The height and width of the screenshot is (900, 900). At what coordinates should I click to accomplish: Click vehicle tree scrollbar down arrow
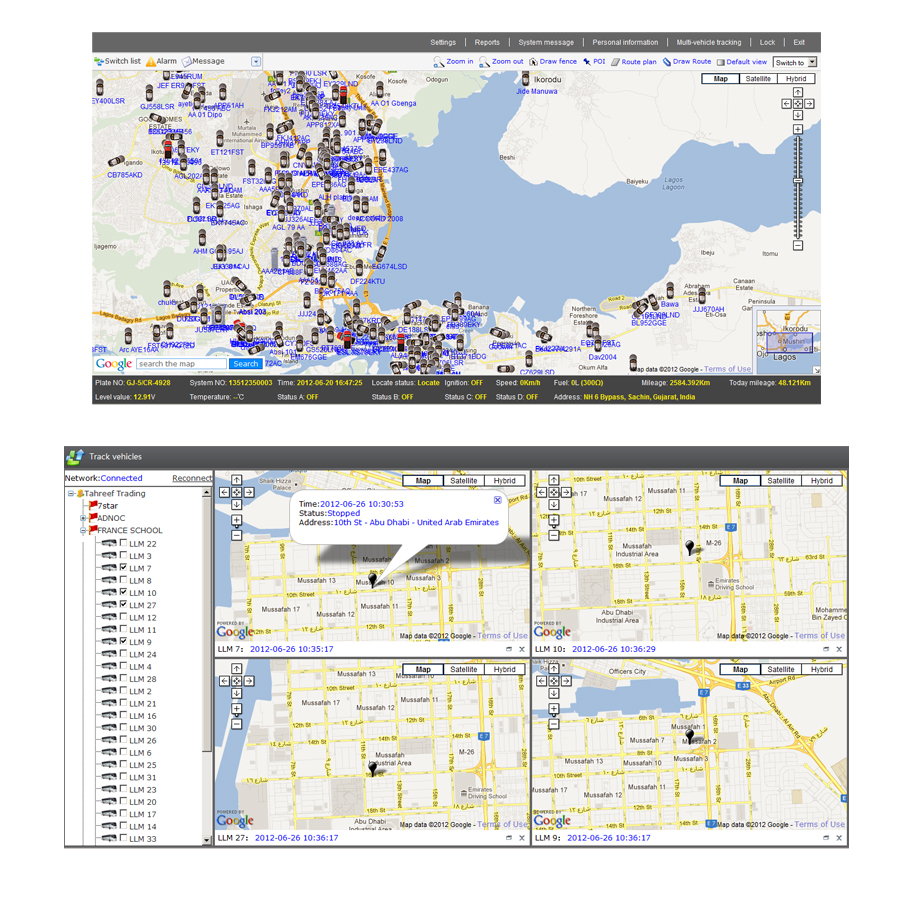click(x=207, y=840)
